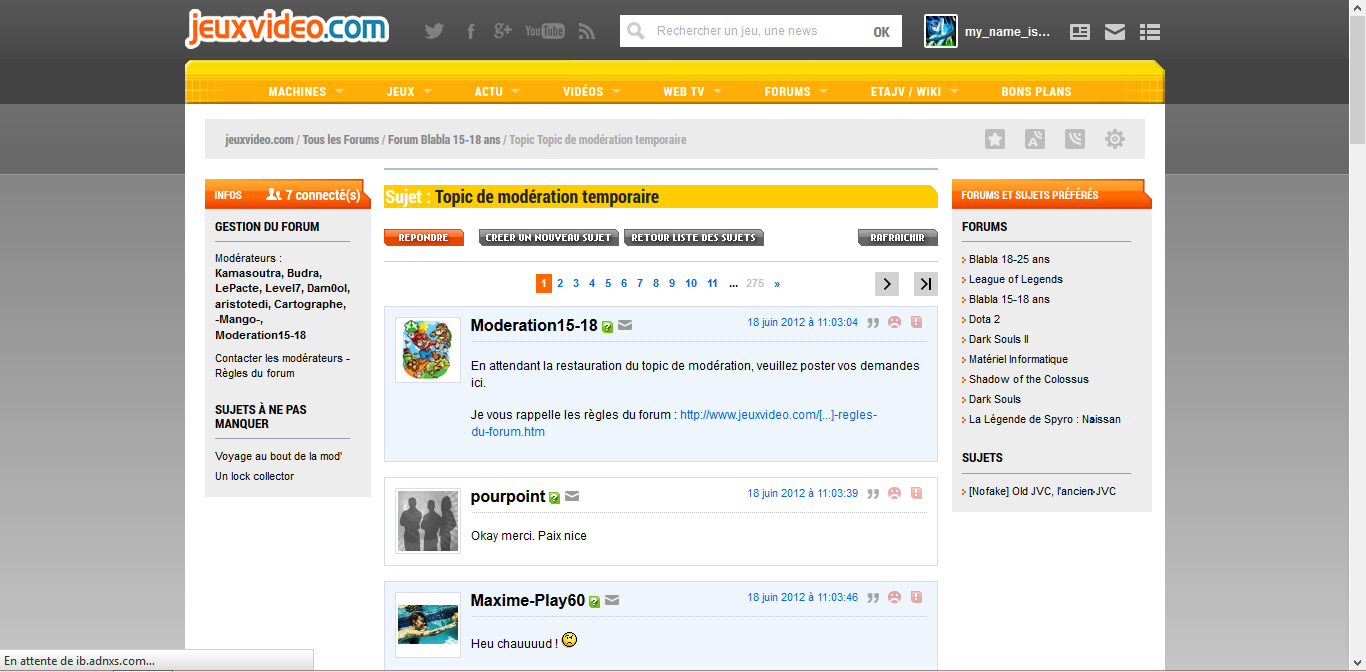Open the list menu icon in header

(x=1150, y=32)
